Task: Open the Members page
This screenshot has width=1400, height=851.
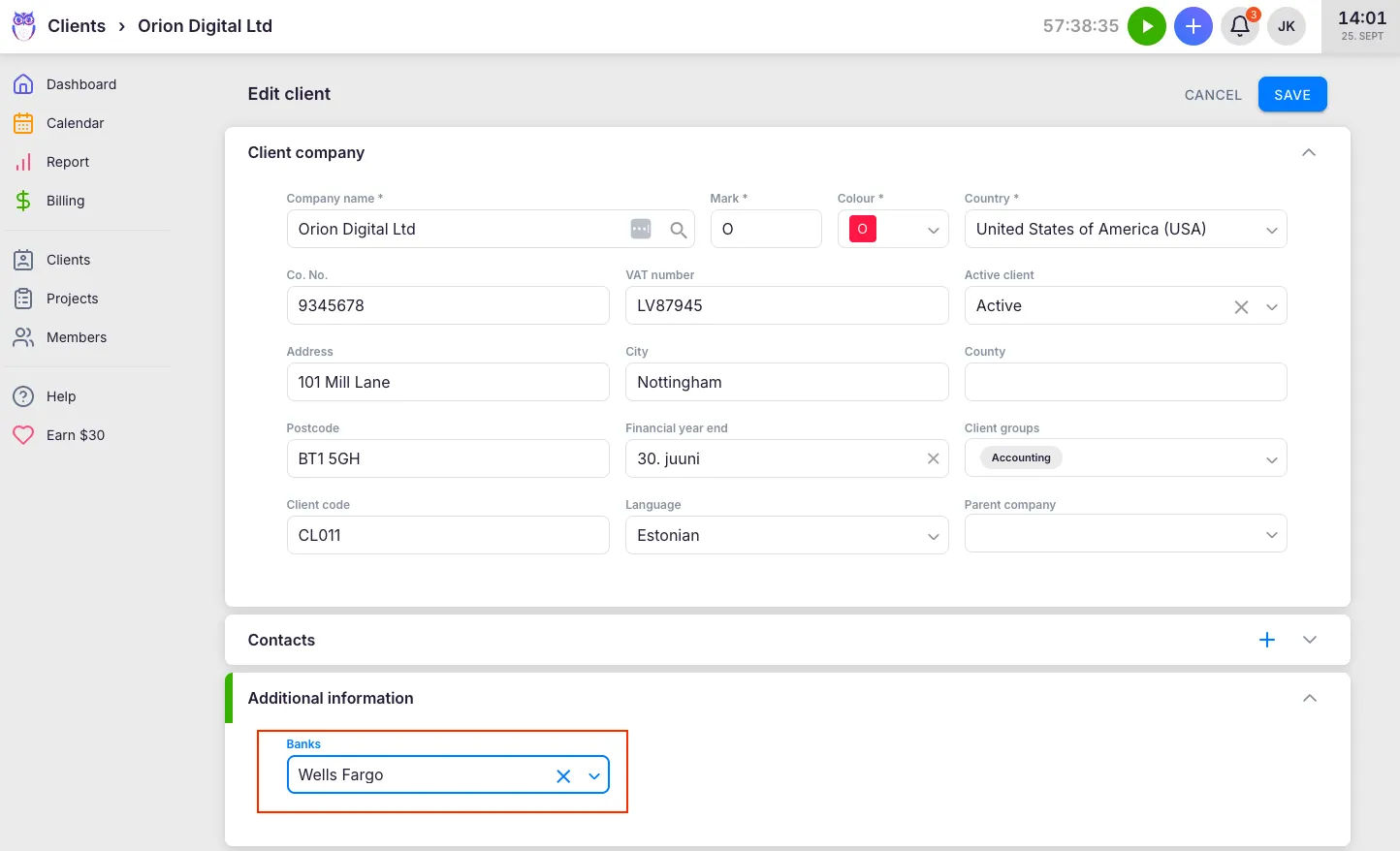Action: coord(77,337)
